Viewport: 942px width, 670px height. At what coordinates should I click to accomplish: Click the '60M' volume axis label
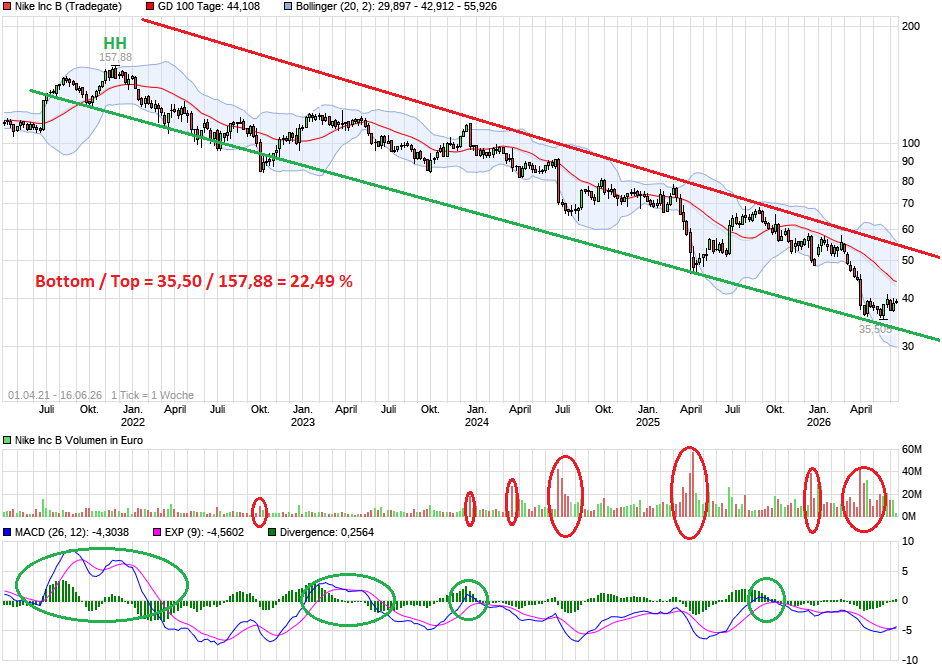912,449
